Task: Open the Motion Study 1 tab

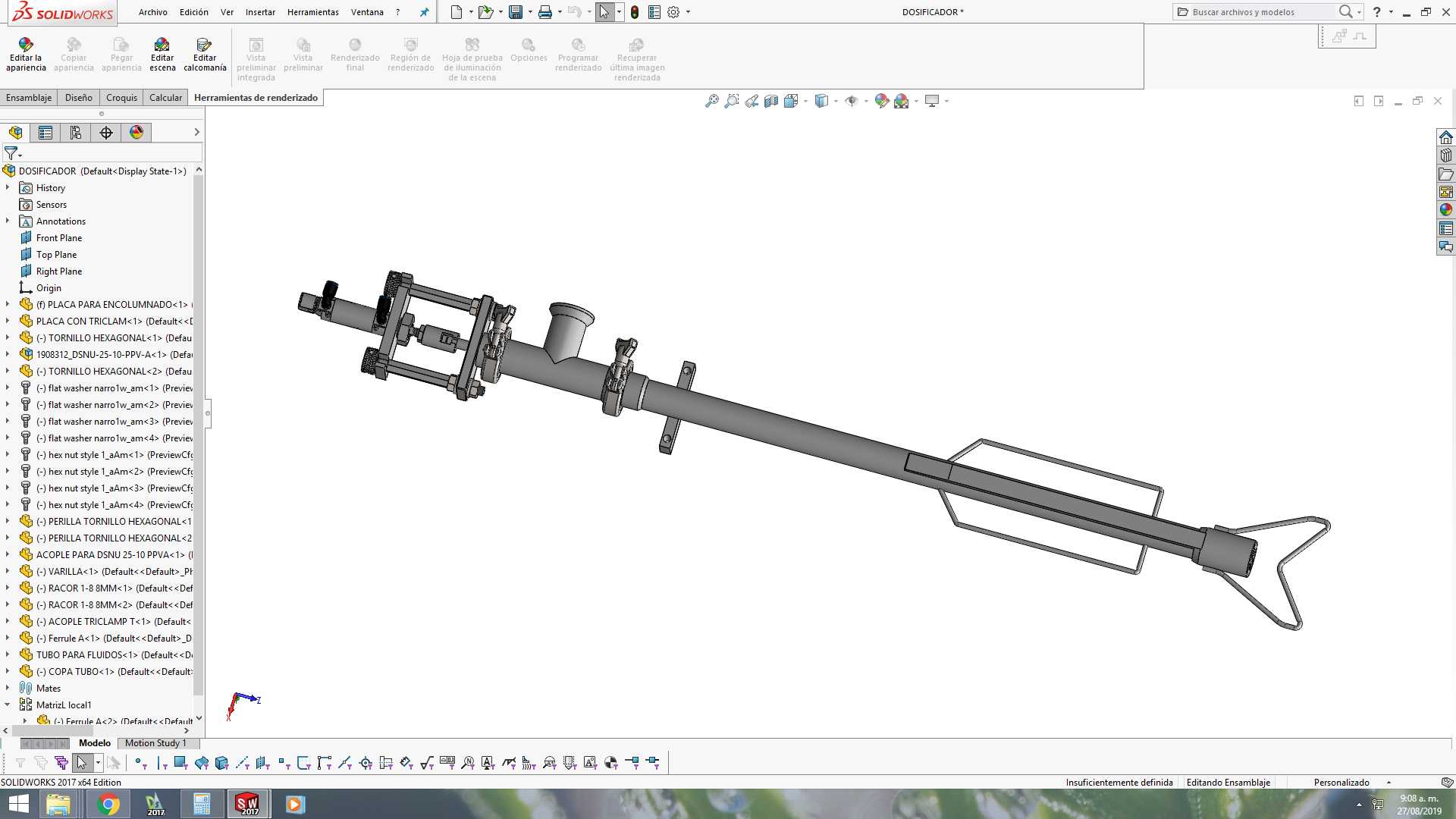Action: (155, 743)
